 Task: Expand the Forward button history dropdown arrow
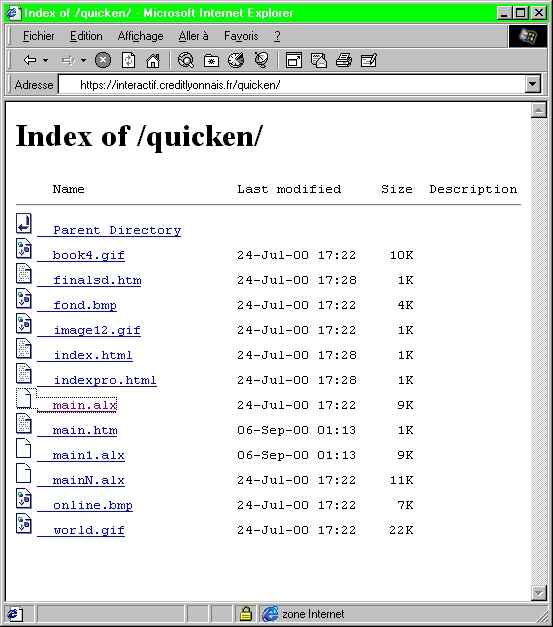(83, 60)
